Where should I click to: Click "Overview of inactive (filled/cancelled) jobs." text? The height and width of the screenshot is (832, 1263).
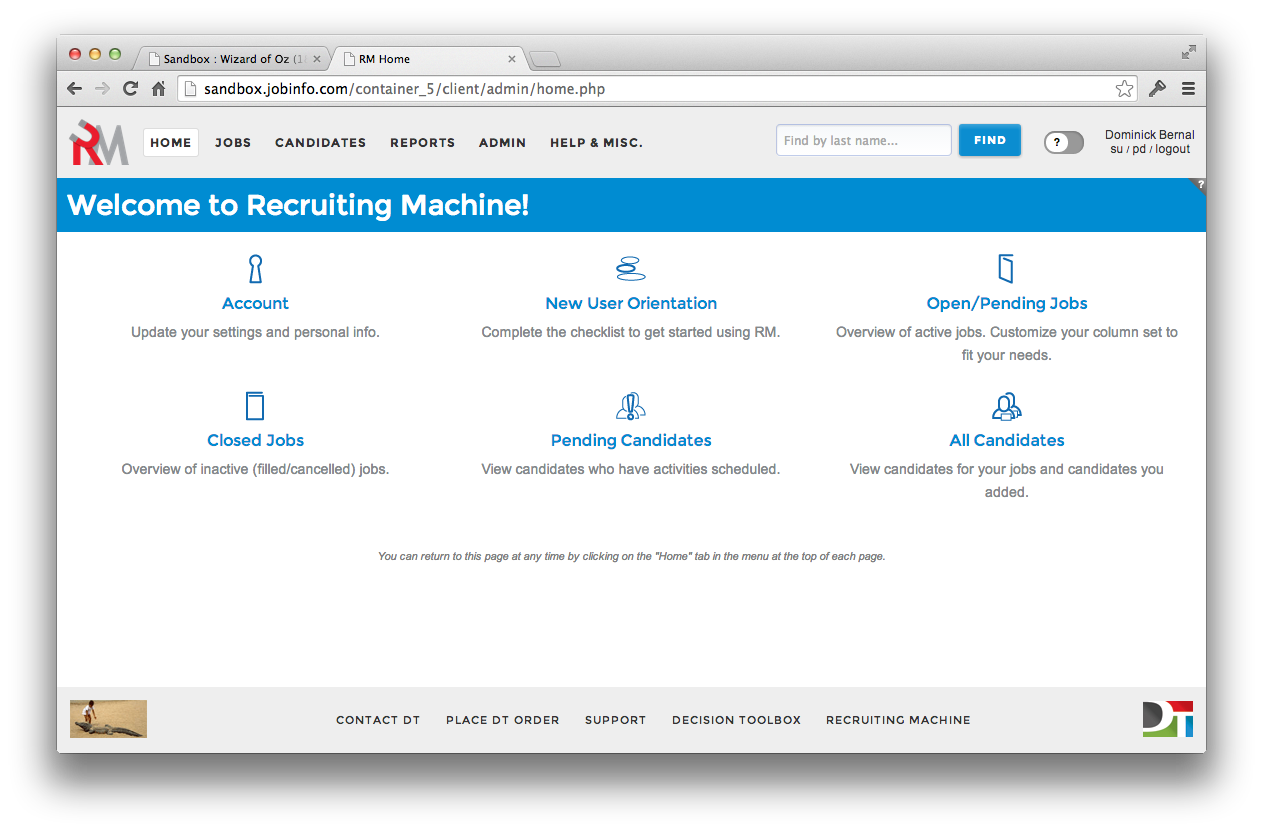tap(255, 469)
